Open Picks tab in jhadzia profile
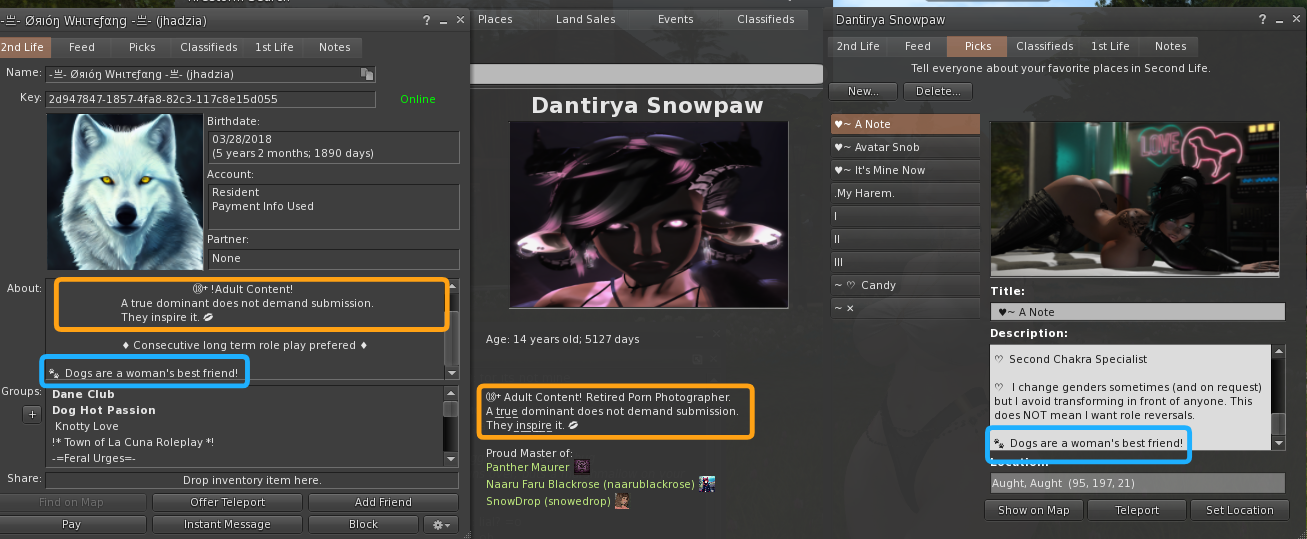This screenshot has width=1307, height=539. pyautogui.click(x=142, y=47)
